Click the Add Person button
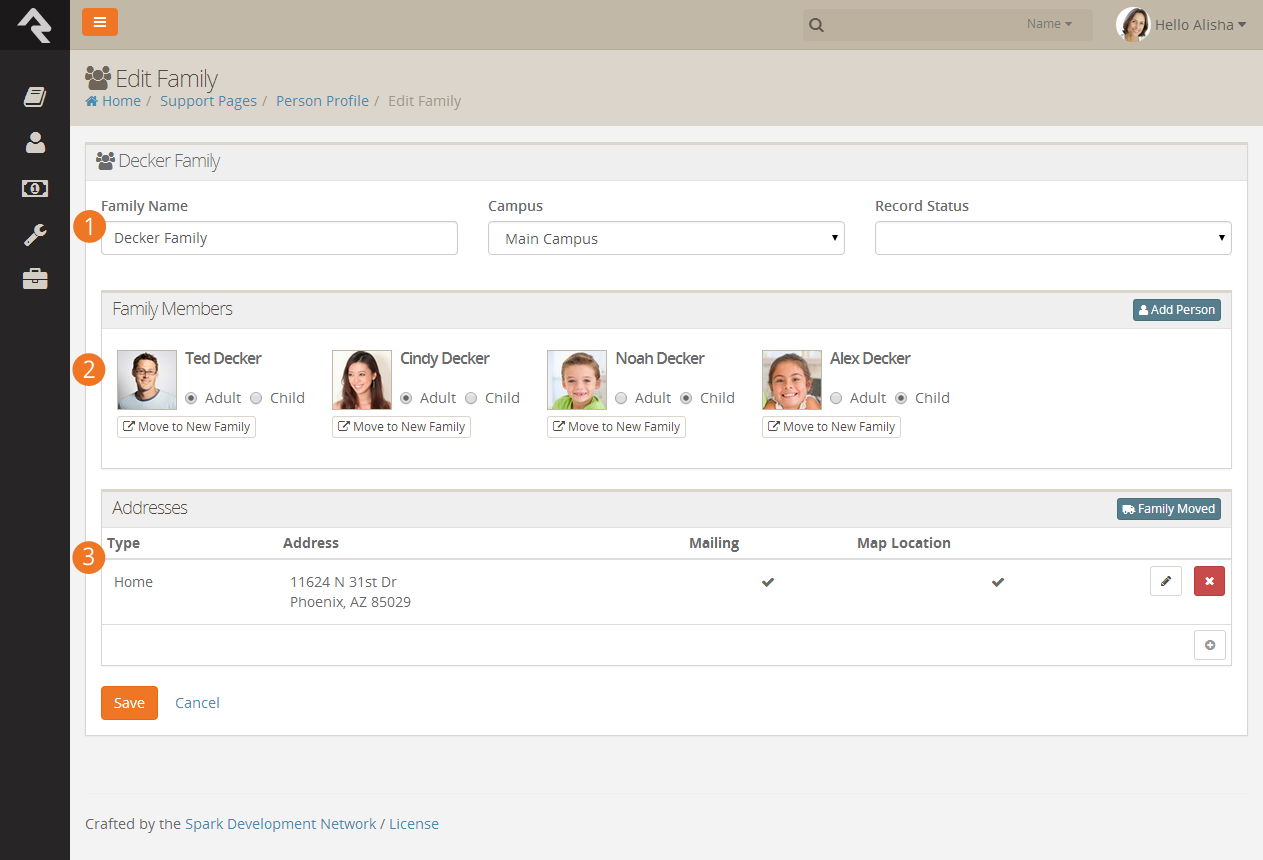The height and width of the screenshot is (860, 1263). click(1177, 310)
